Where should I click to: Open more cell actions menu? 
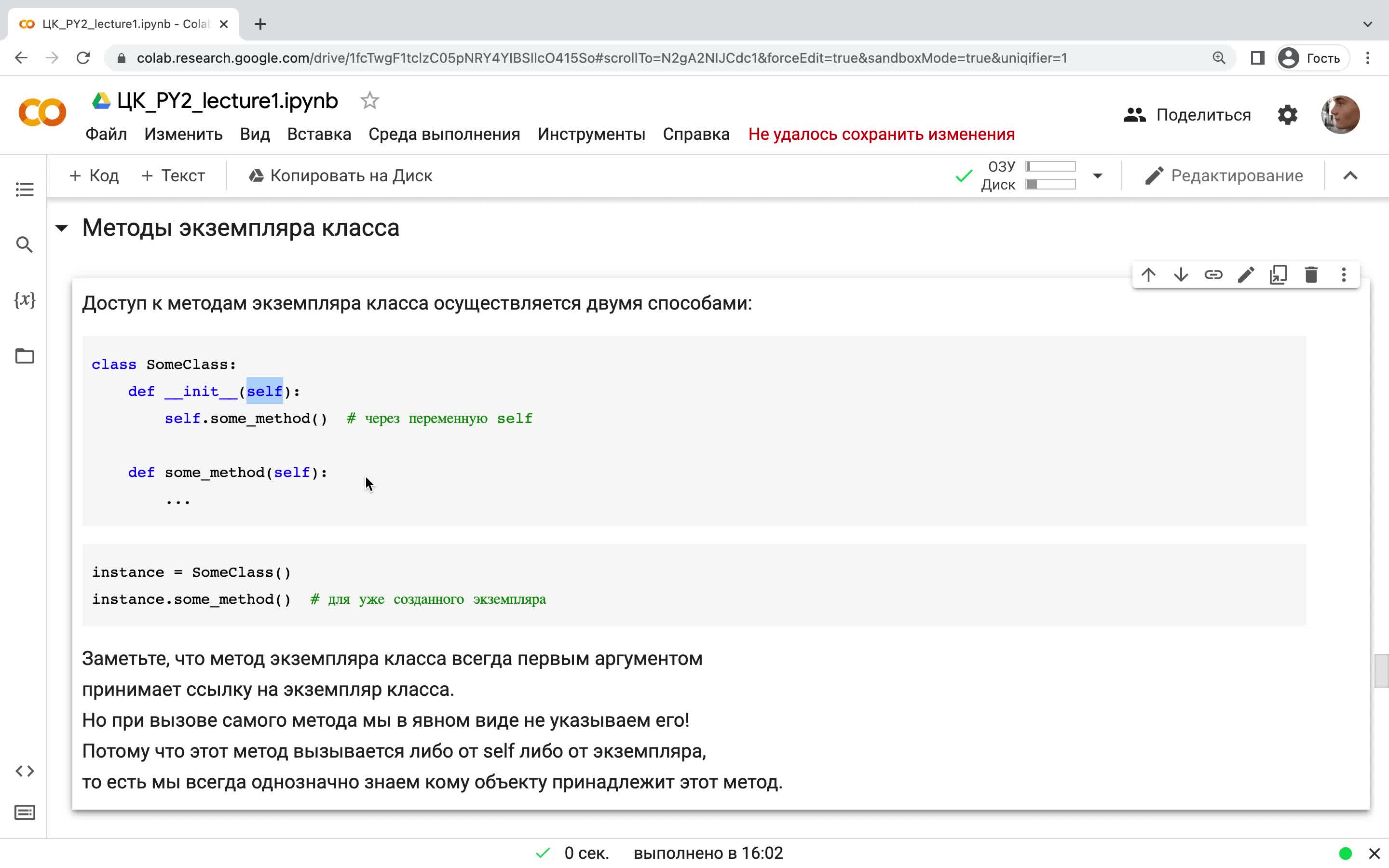[x=1344, y=275]
